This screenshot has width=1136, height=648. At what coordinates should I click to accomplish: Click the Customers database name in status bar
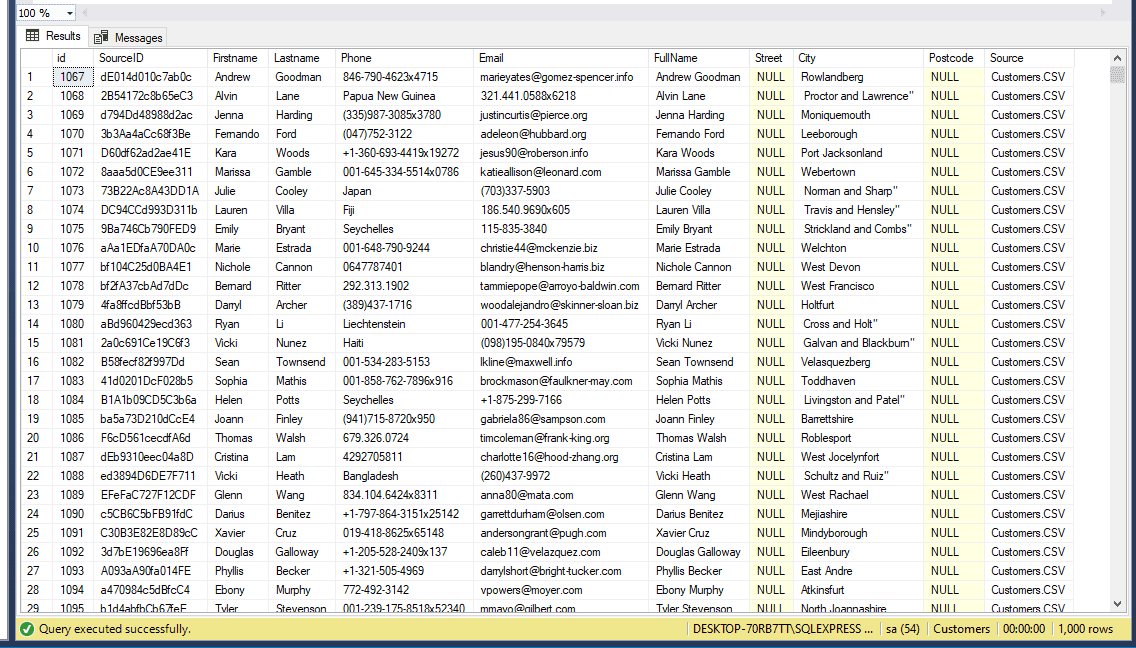pyautogui.click(x=961, y=629)
